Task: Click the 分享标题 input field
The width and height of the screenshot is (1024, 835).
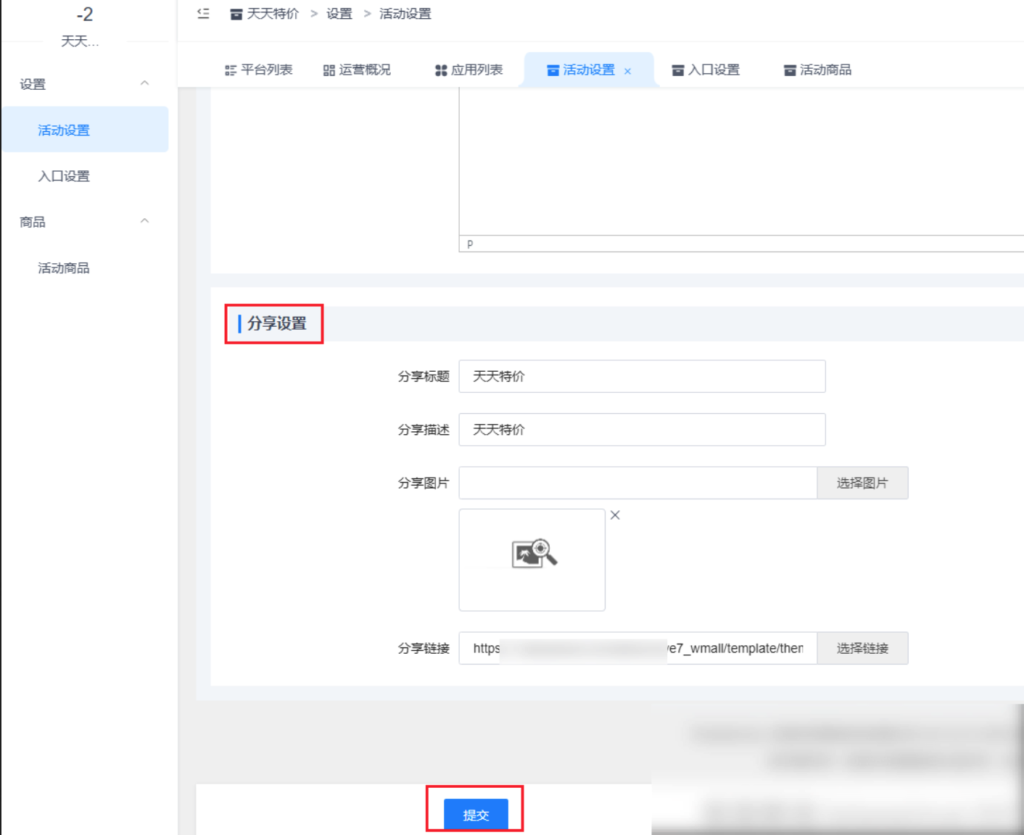Action: pyautogui.click(x=641, y=377)
